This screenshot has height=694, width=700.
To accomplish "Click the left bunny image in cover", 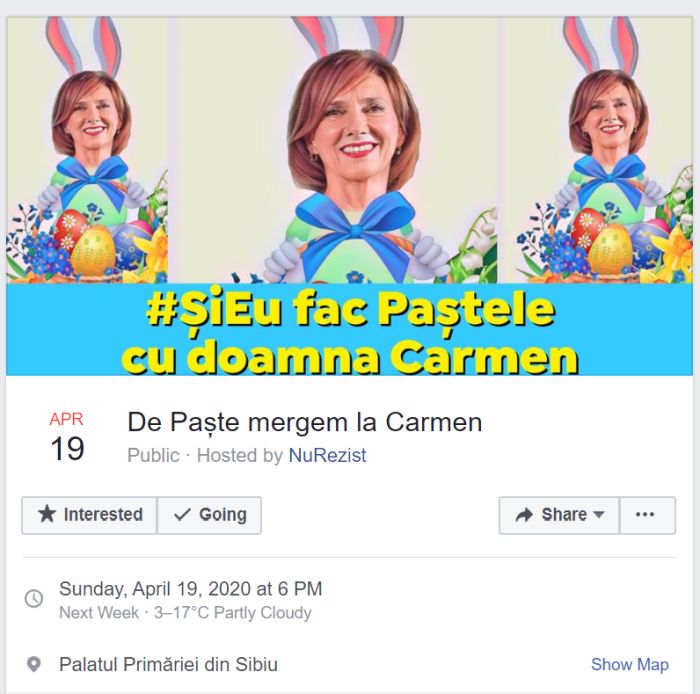I will 87,150.
